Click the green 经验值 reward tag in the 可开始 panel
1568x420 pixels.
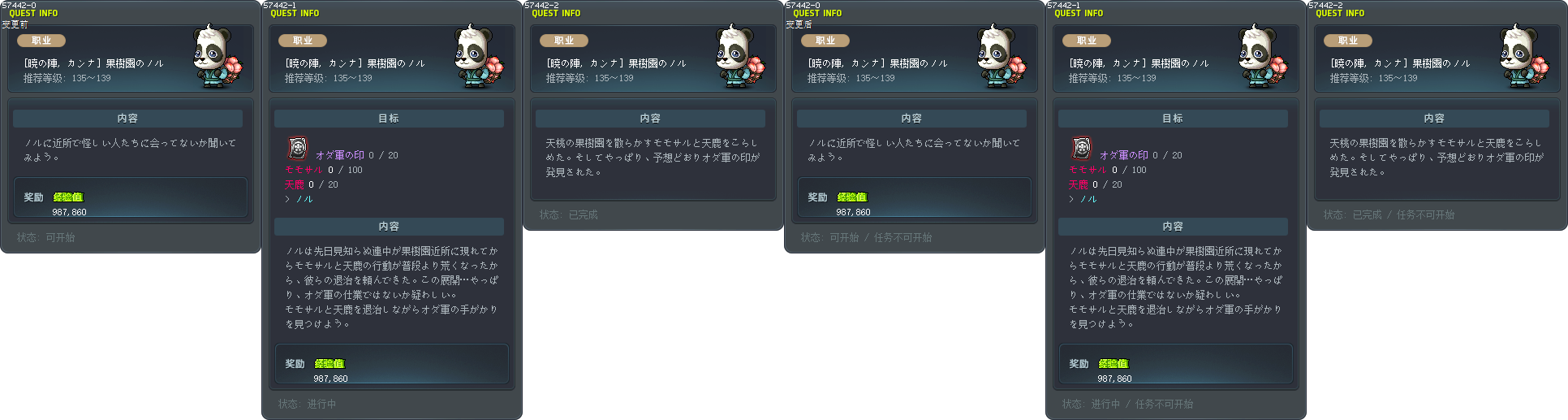(x=68, y=197)
